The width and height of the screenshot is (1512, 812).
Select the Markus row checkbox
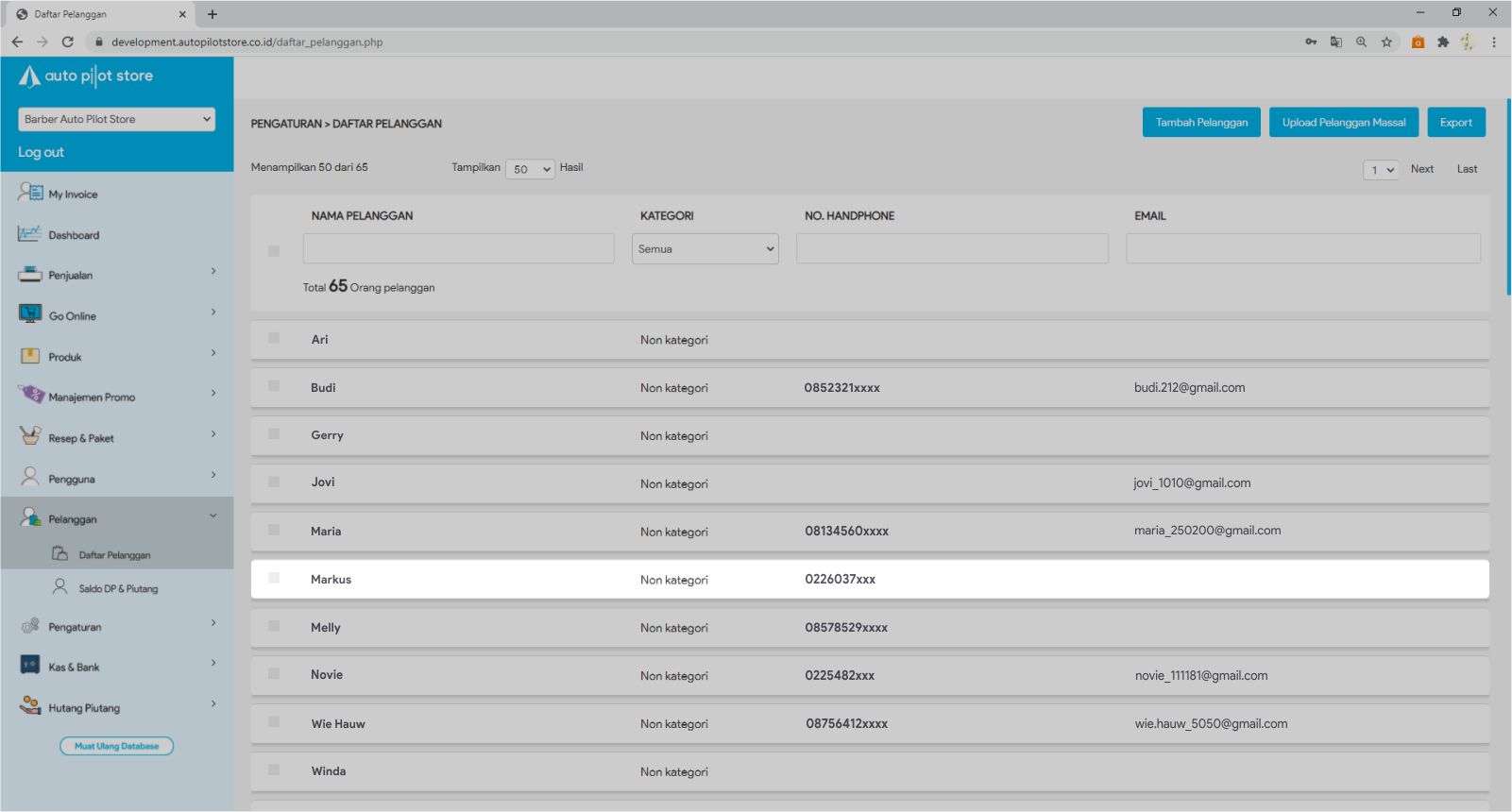[x=274, y=578]
